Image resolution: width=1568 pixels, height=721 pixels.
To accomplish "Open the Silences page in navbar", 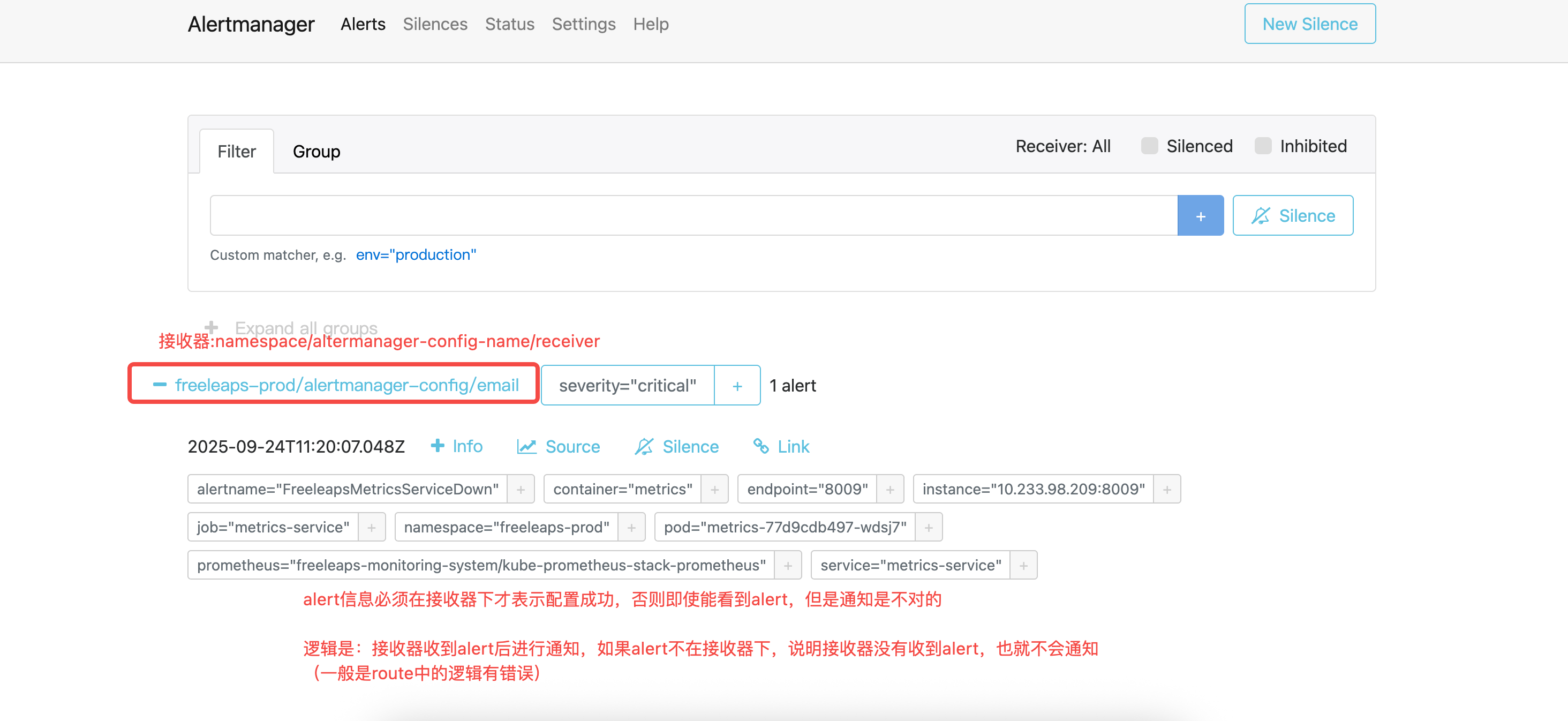I will pos(435,24).
